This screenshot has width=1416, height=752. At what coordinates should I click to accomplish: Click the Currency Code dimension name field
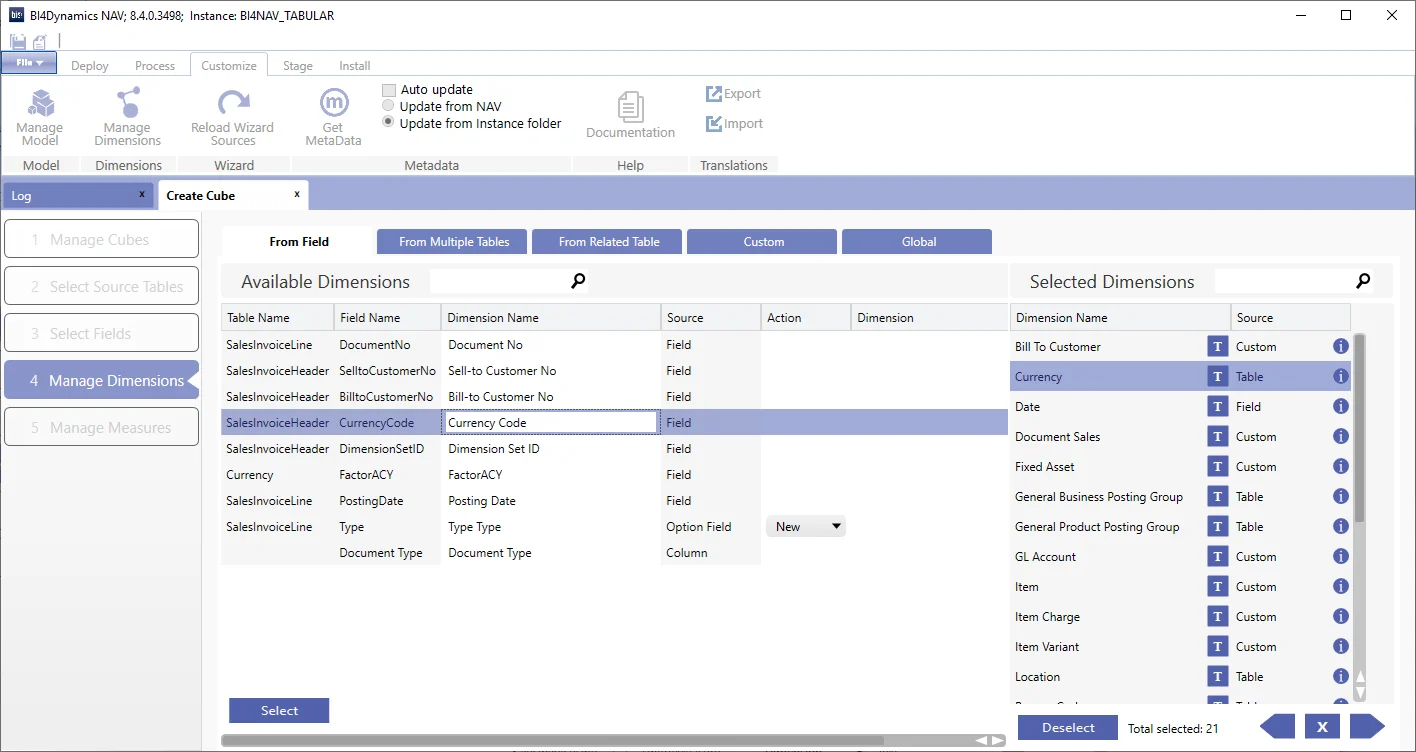pyautogui.click(x=550, y=423)
